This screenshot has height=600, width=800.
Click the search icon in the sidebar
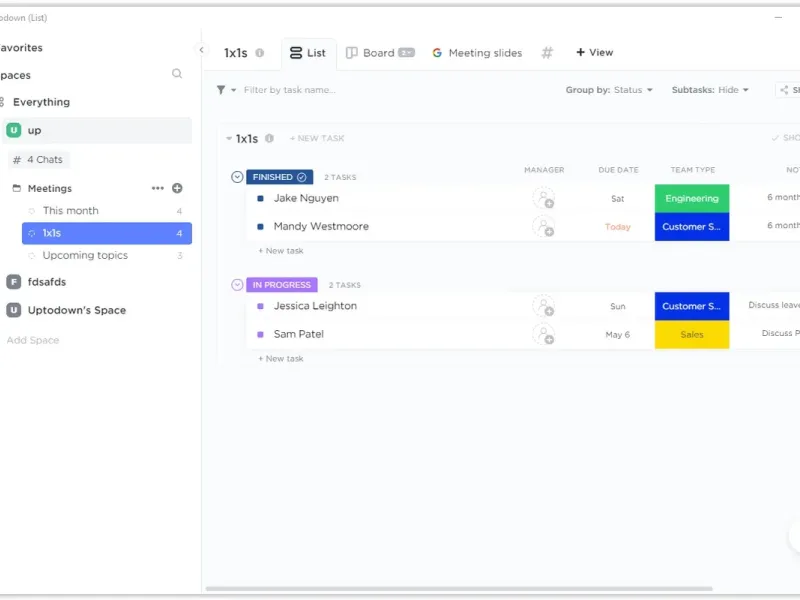[x=177, y=74]
